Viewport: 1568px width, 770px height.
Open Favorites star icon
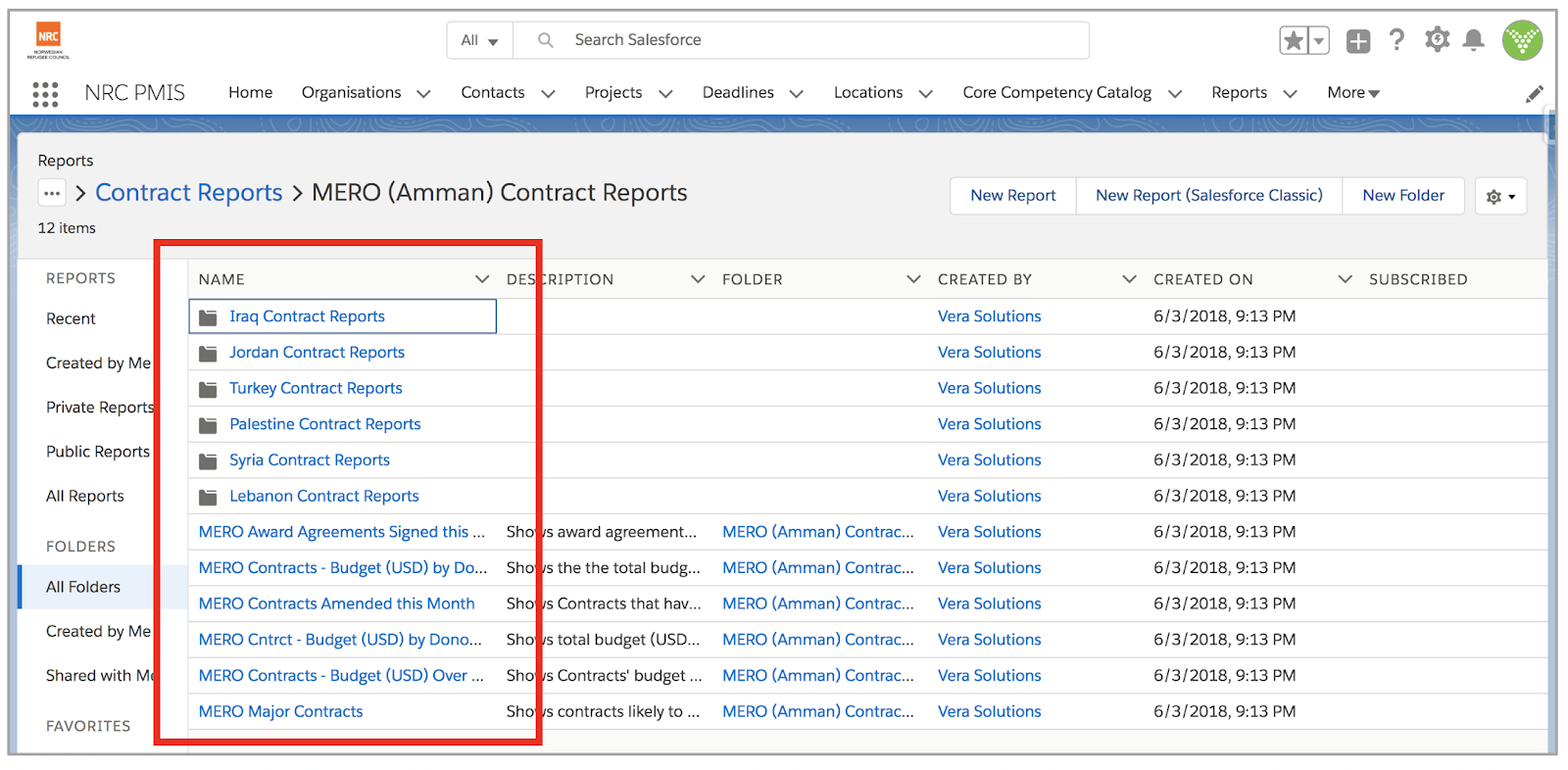(x=1294, y=40)
